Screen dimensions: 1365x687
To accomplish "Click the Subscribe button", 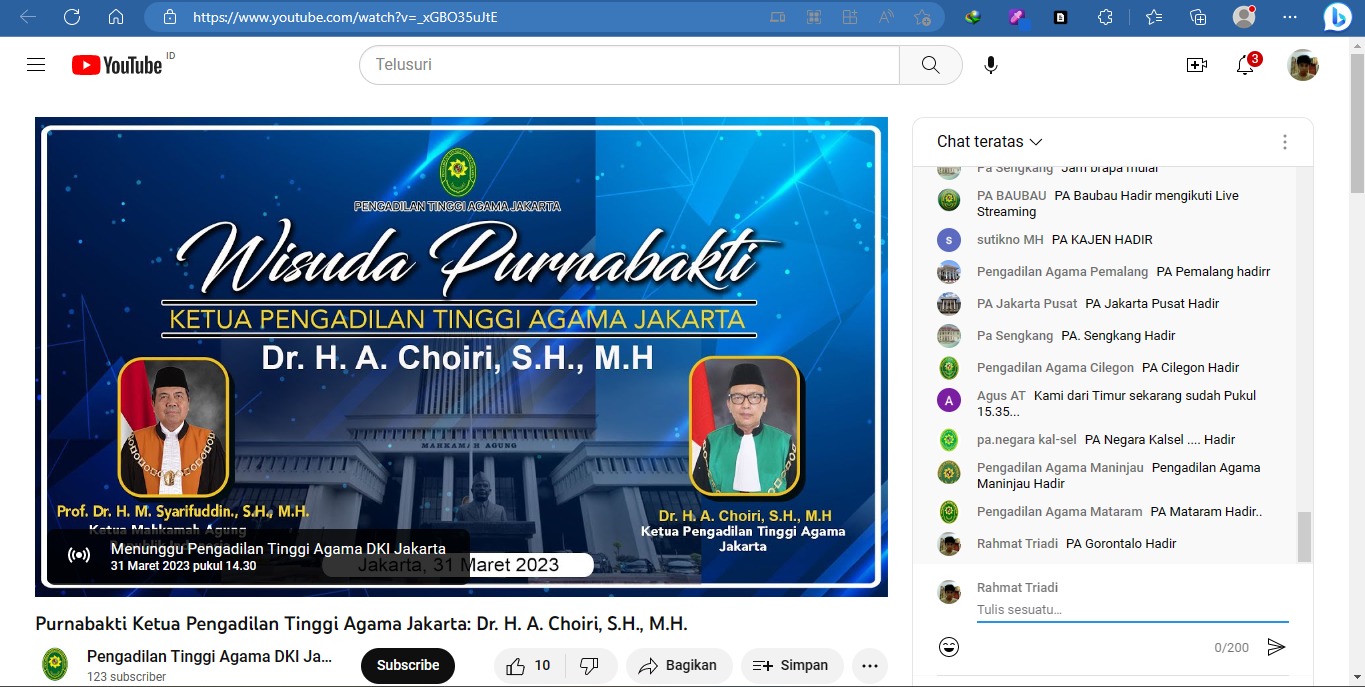I will coord(408,666).
